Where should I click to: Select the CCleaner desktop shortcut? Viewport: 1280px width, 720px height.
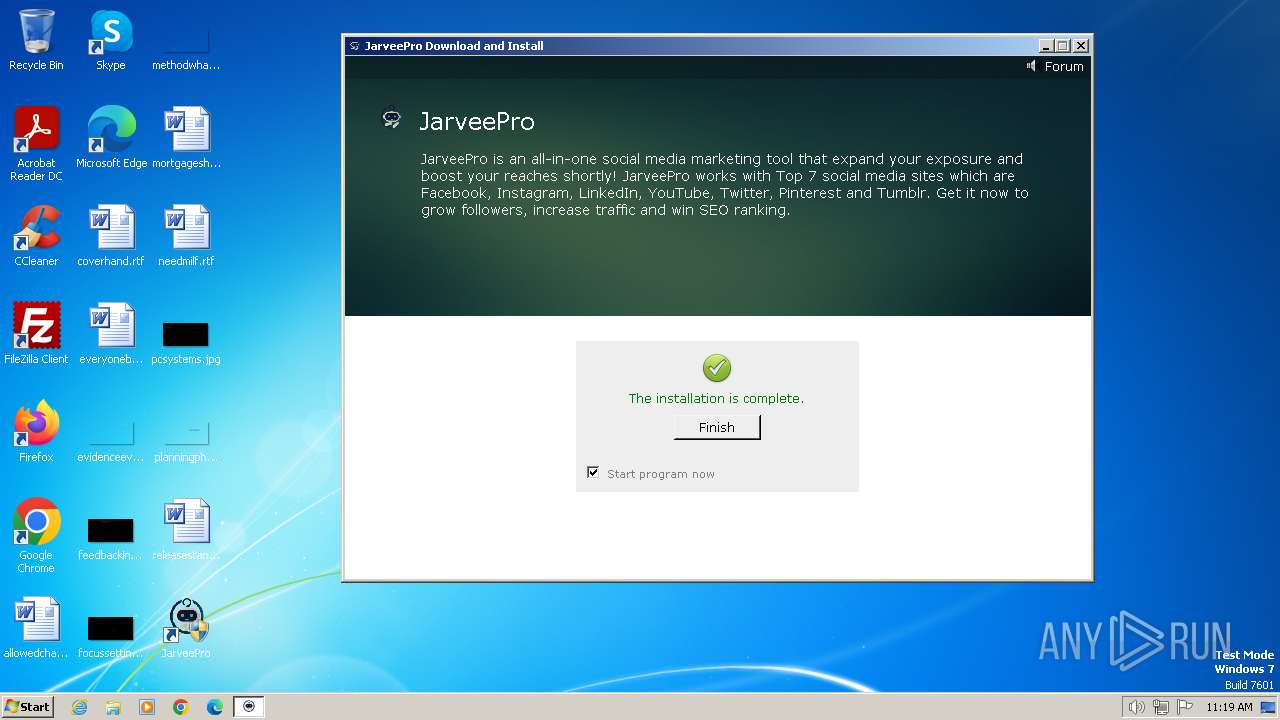36,236
